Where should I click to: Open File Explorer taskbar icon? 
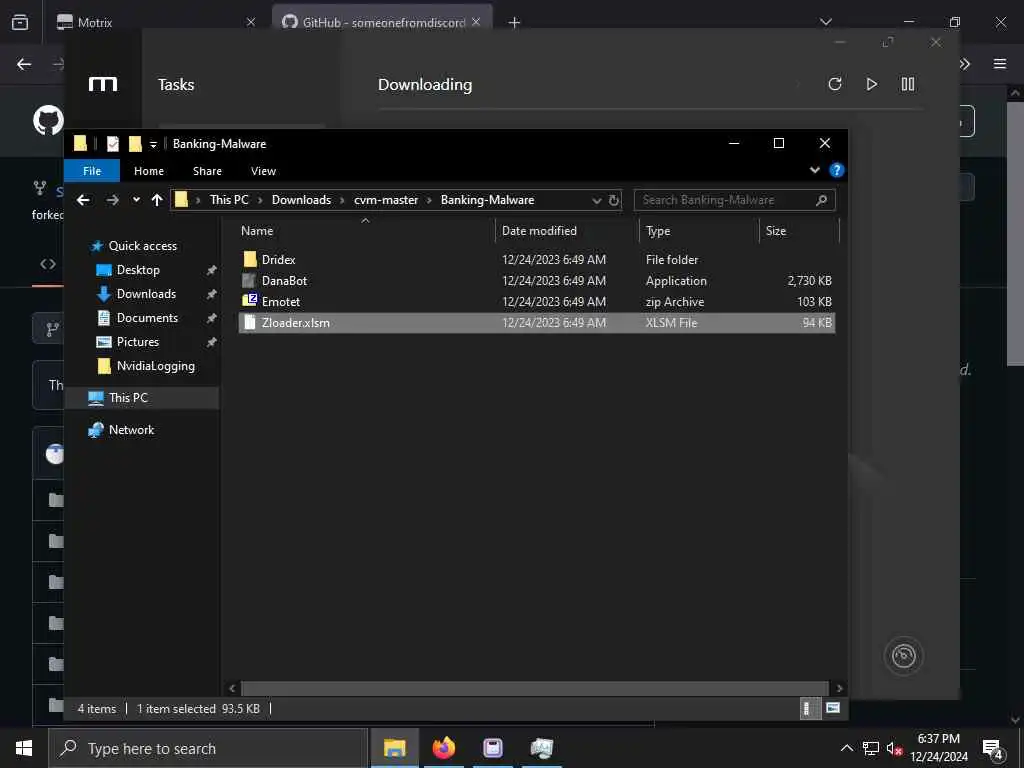point(394,748)
